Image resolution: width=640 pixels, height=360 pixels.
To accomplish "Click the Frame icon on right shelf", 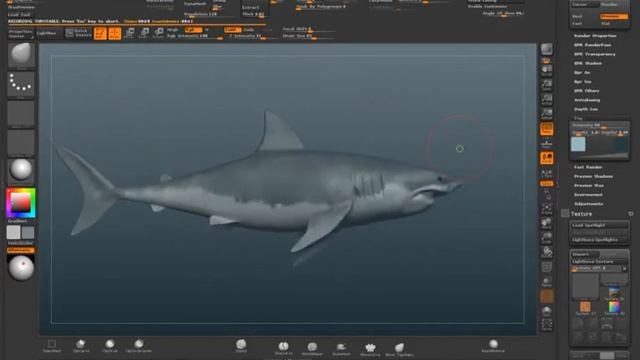I will [x=547, y=209].
